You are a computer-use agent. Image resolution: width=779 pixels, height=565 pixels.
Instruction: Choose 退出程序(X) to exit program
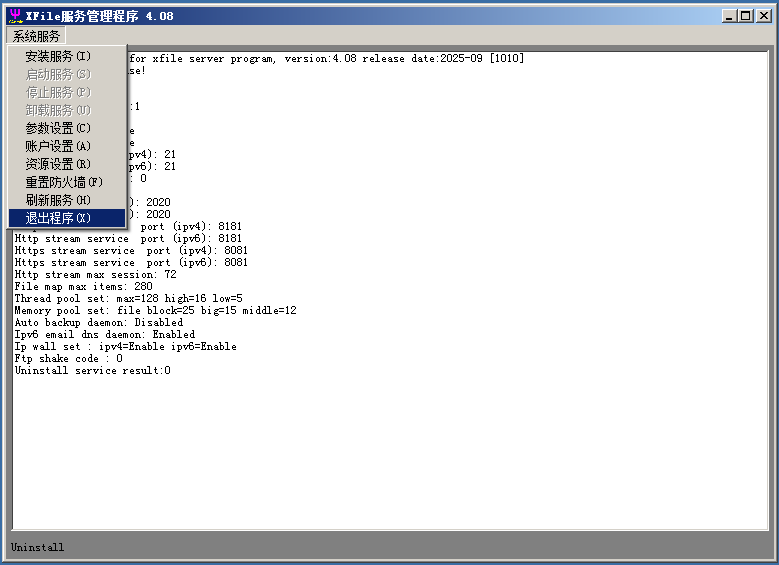(x=58, y=218)
